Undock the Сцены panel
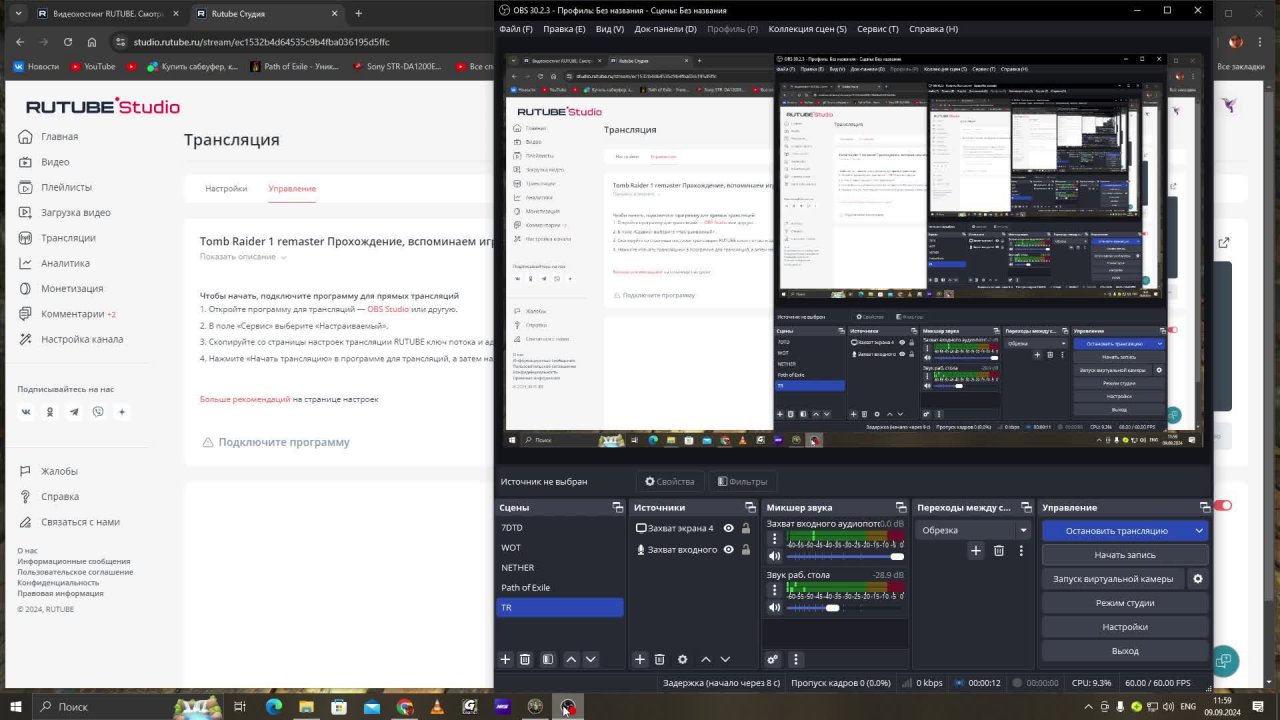1280x720 pixels. pyautogui.click(x=617, y=507)
